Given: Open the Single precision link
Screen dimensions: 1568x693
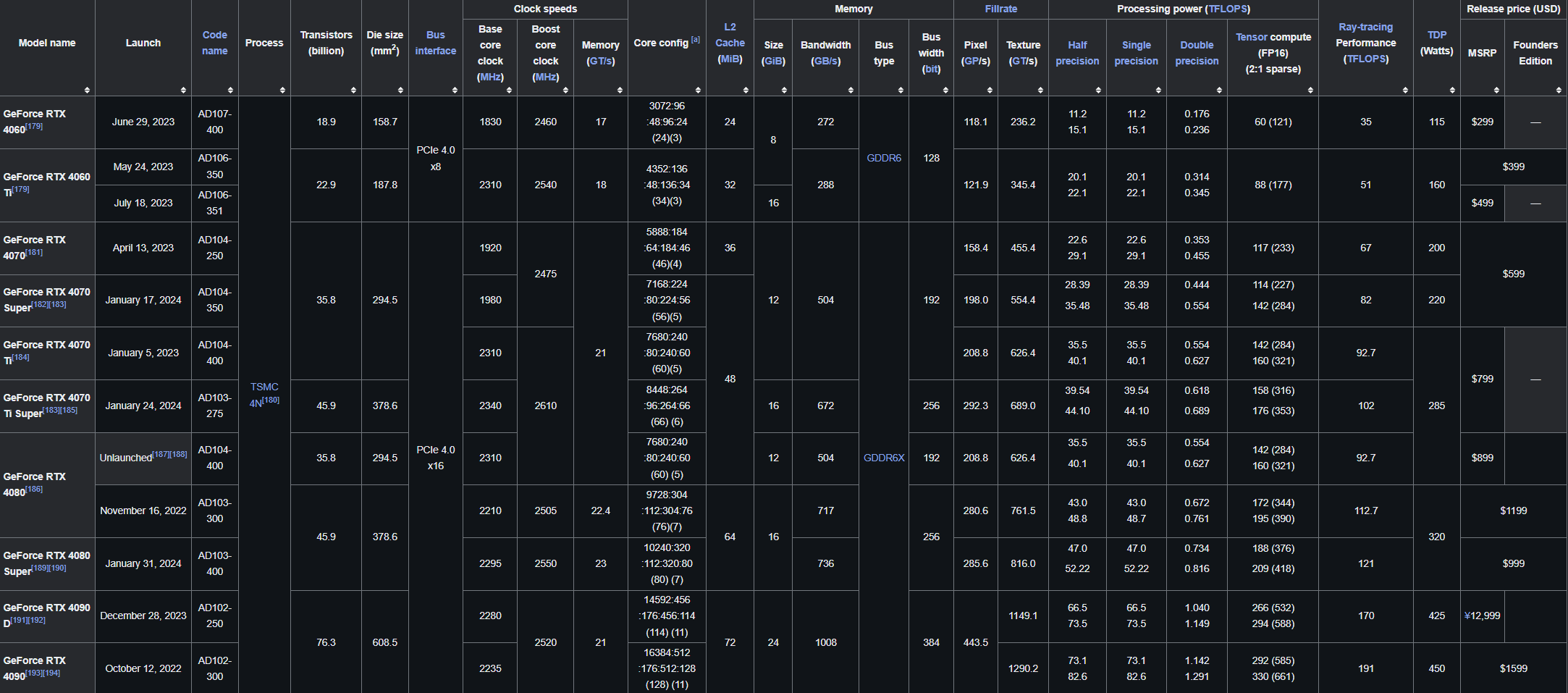Looking at the screenshot, I should tap(1137, 53).
